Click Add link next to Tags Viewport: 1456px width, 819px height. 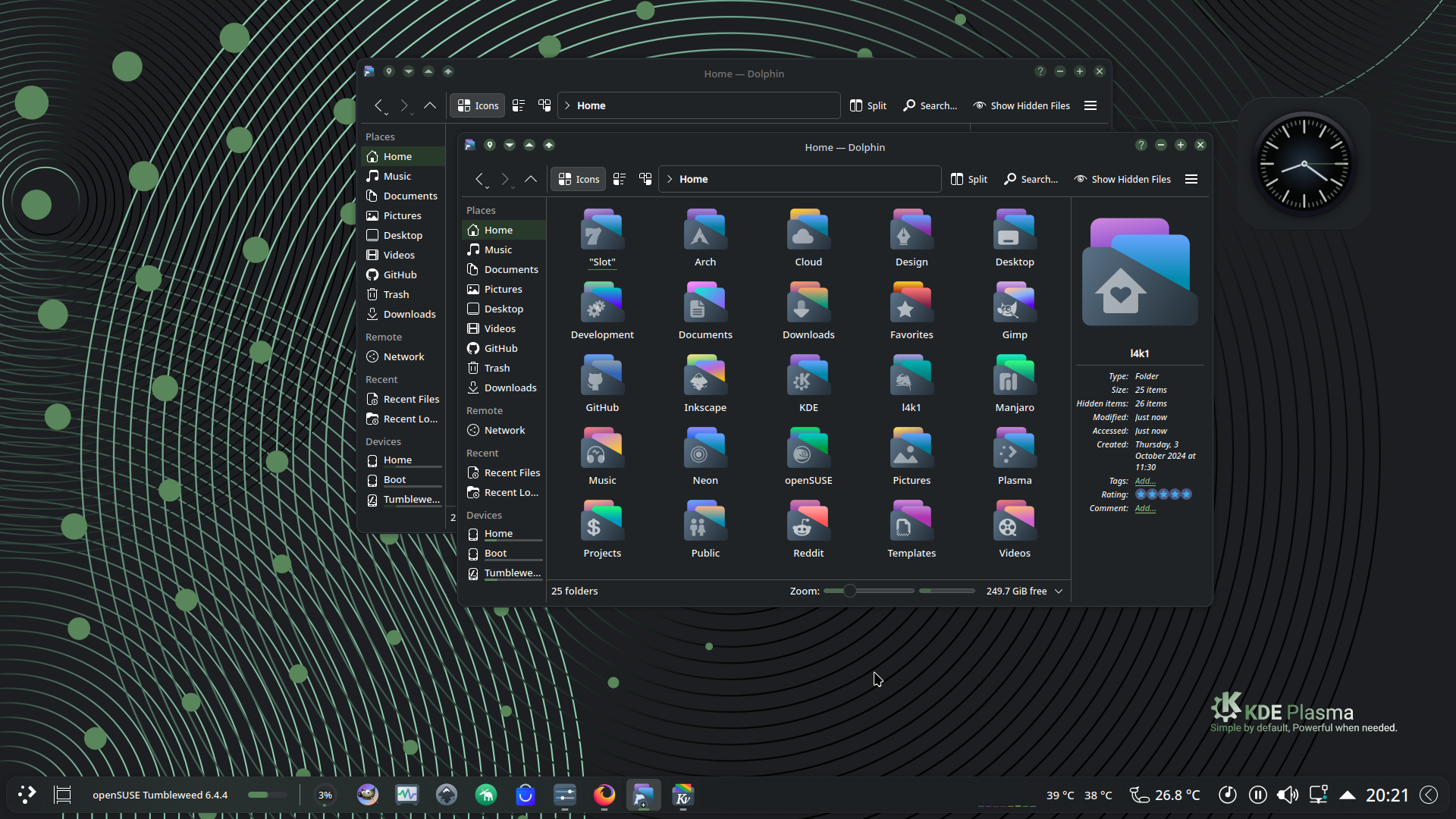click(1145, 481)
